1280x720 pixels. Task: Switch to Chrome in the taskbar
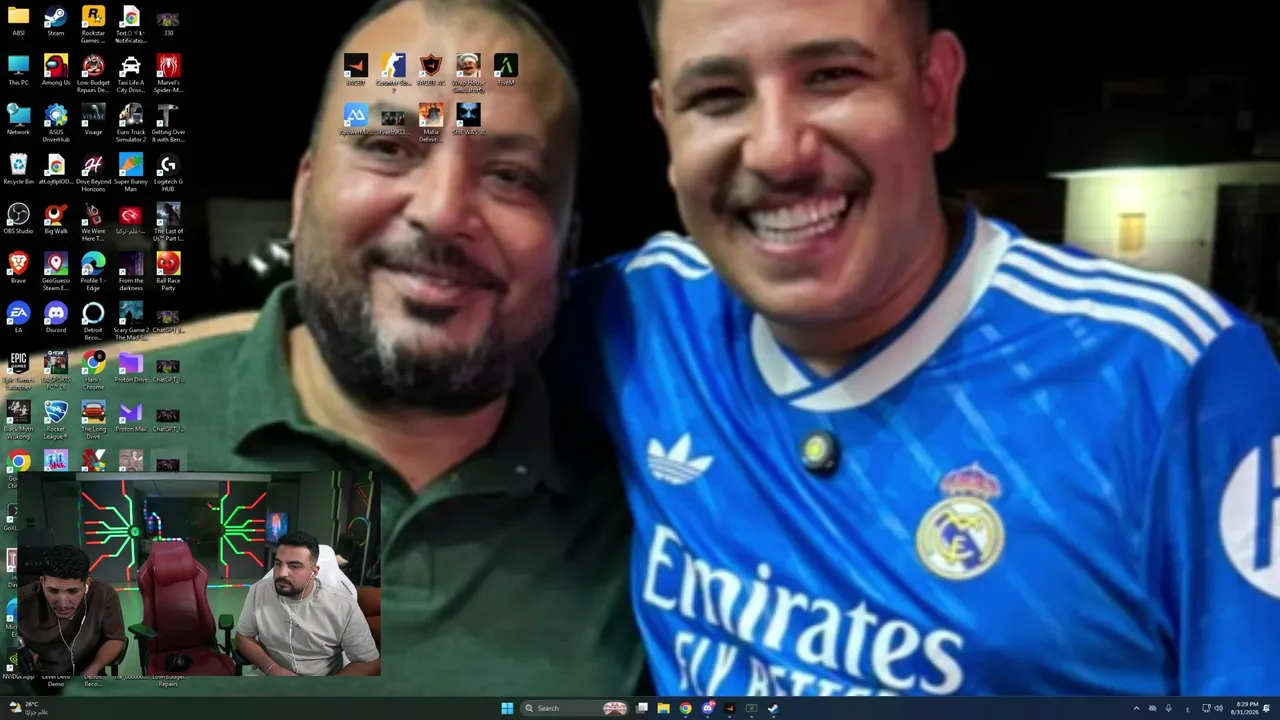coord(685,708)
